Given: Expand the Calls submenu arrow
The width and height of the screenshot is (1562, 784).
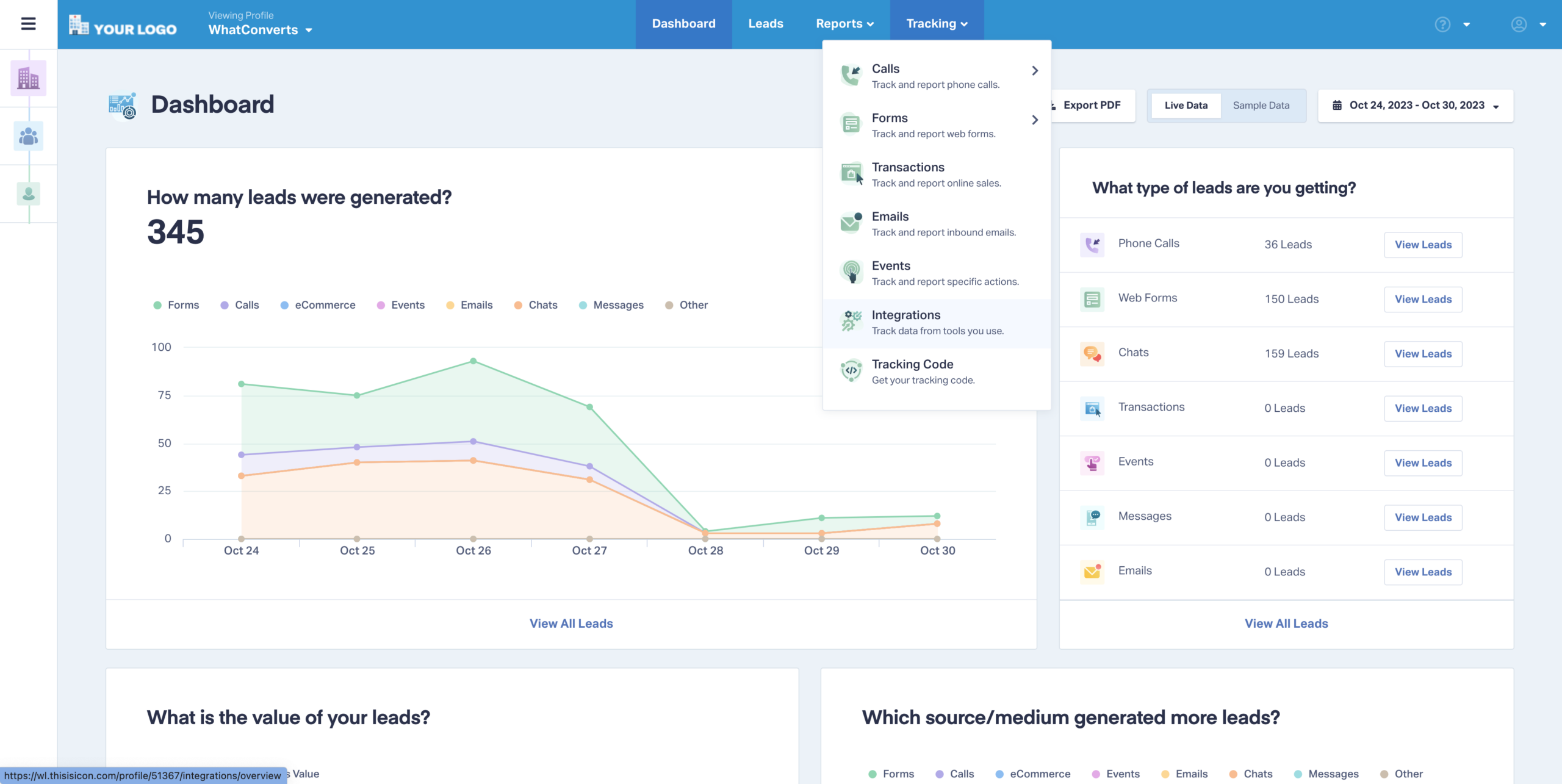Looking at the screenshot, I should [x=1035, y=71].
